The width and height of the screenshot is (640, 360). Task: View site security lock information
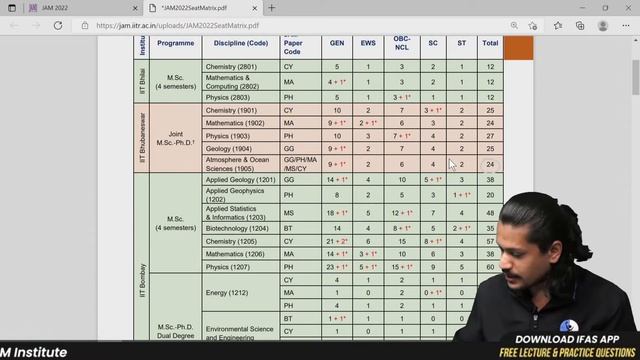point(85,26)
